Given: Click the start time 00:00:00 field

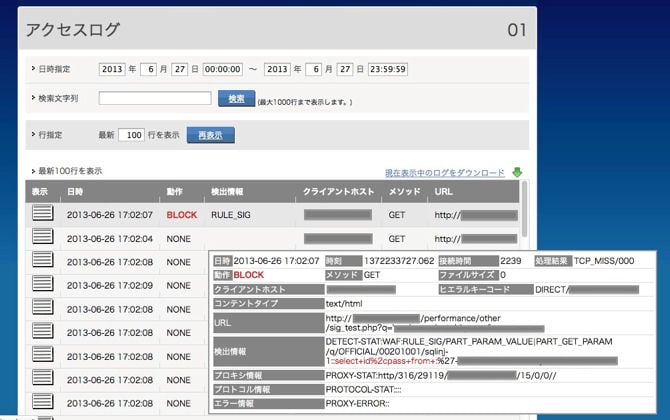Looking at the screenshot, I should coord(223,69).
